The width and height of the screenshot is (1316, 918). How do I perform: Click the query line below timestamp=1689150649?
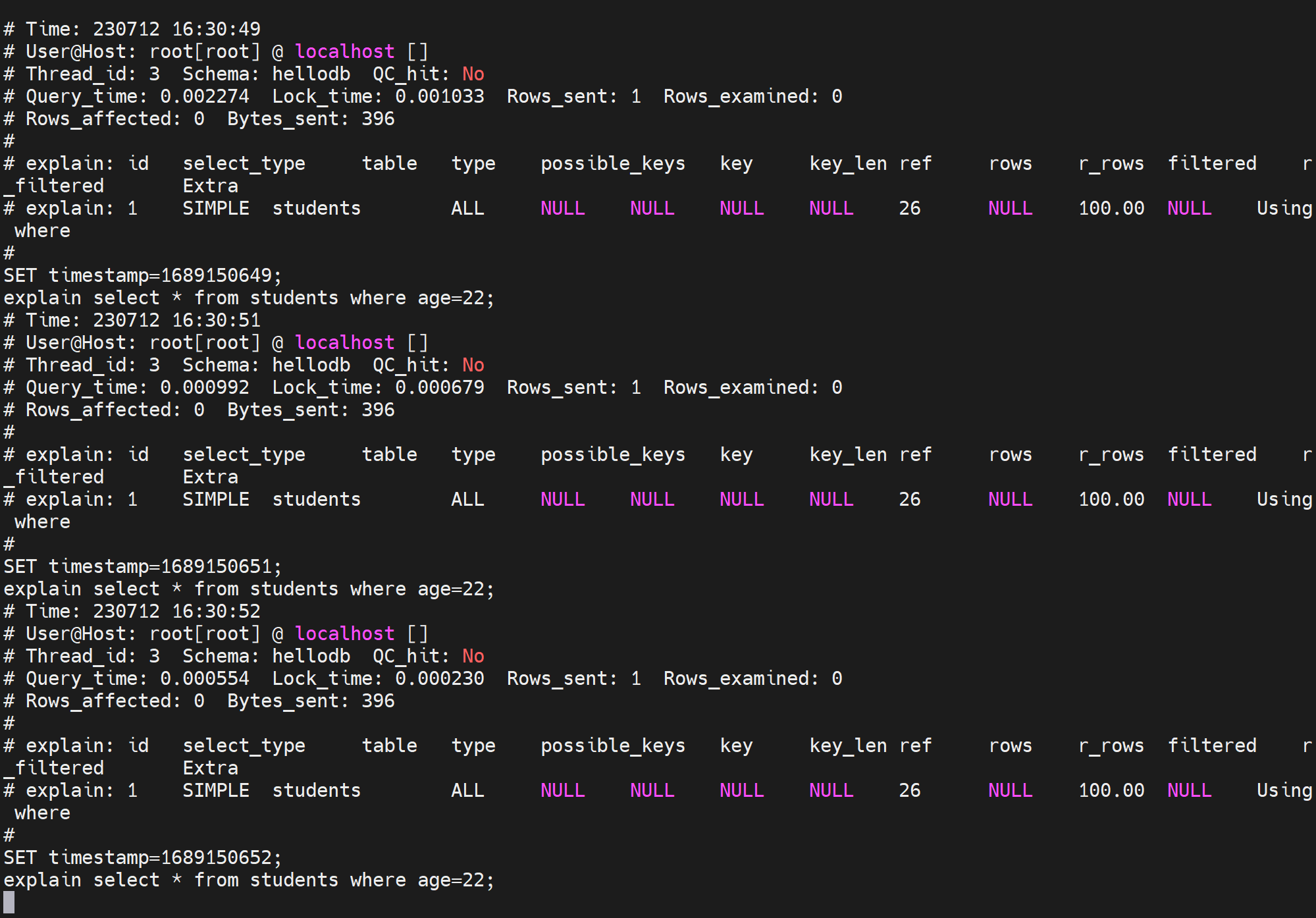249,298
